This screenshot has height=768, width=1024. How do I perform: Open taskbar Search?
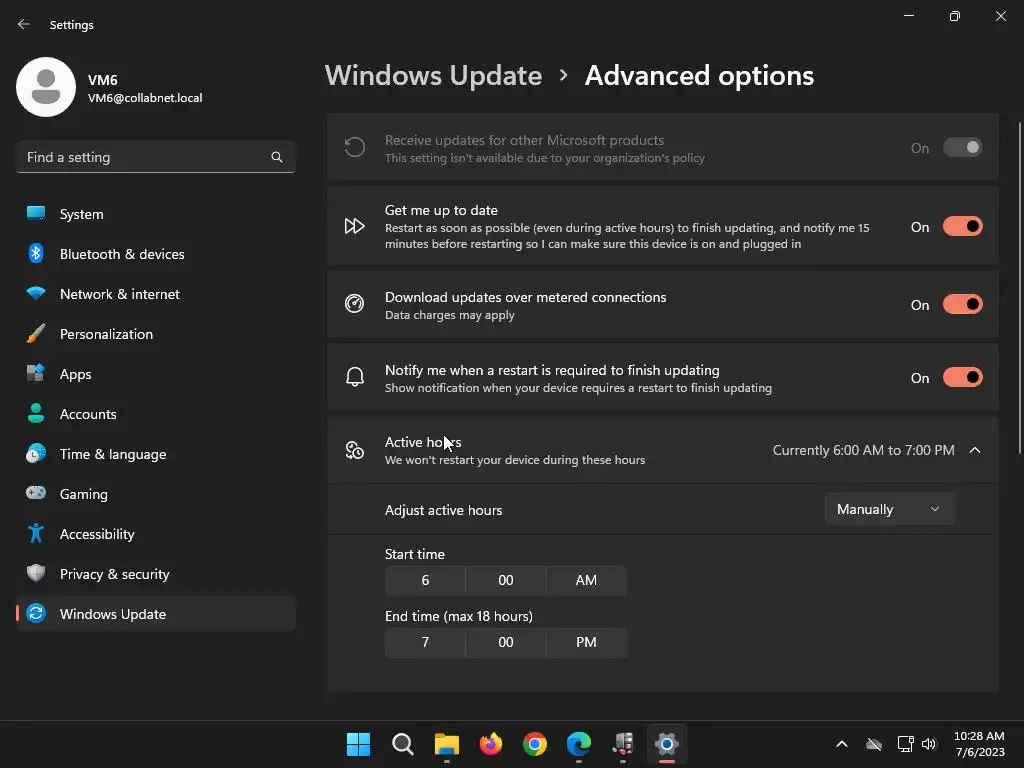402,744
